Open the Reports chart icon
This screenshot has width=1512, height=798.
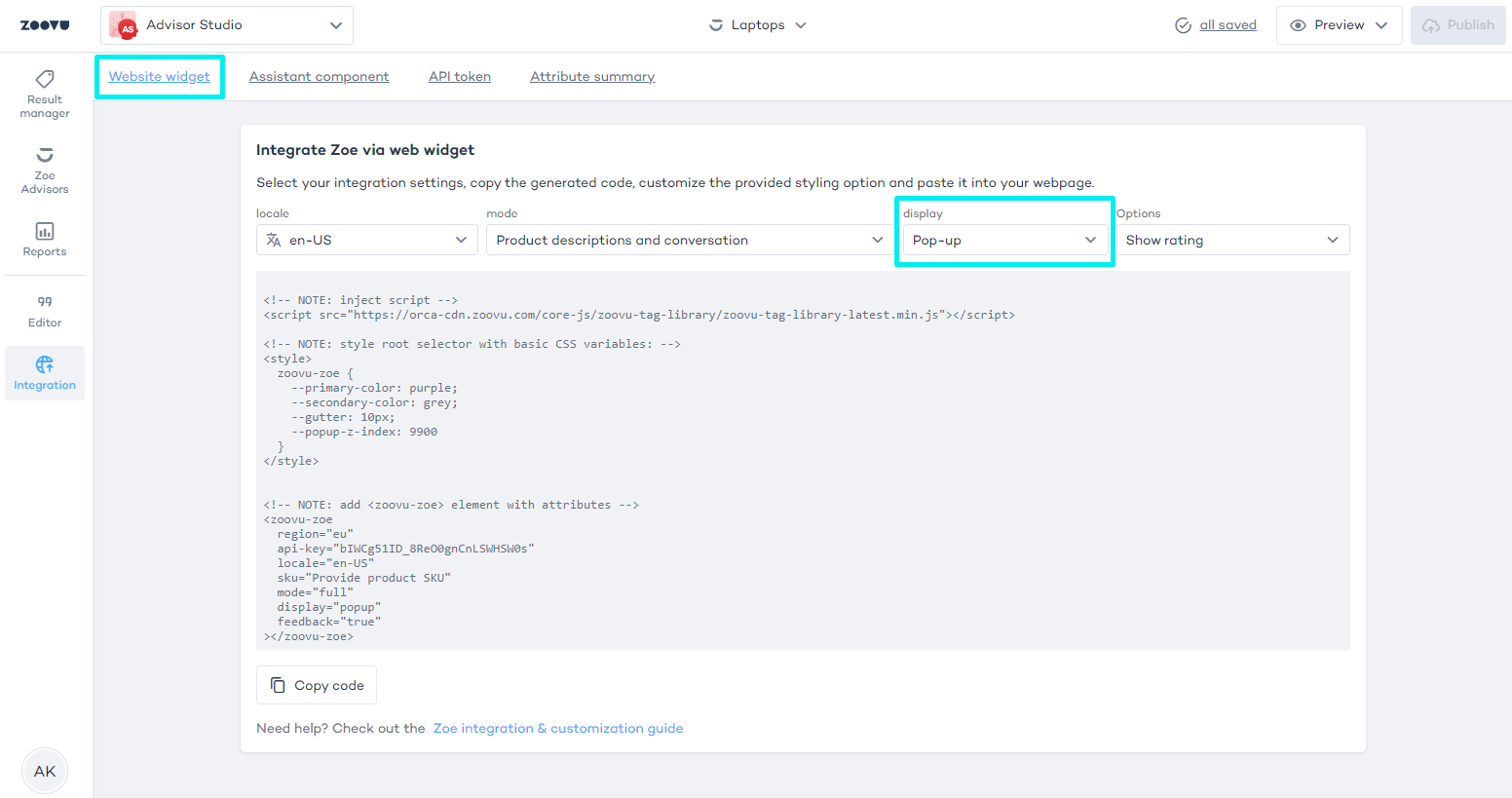click(x=45, y=232)
